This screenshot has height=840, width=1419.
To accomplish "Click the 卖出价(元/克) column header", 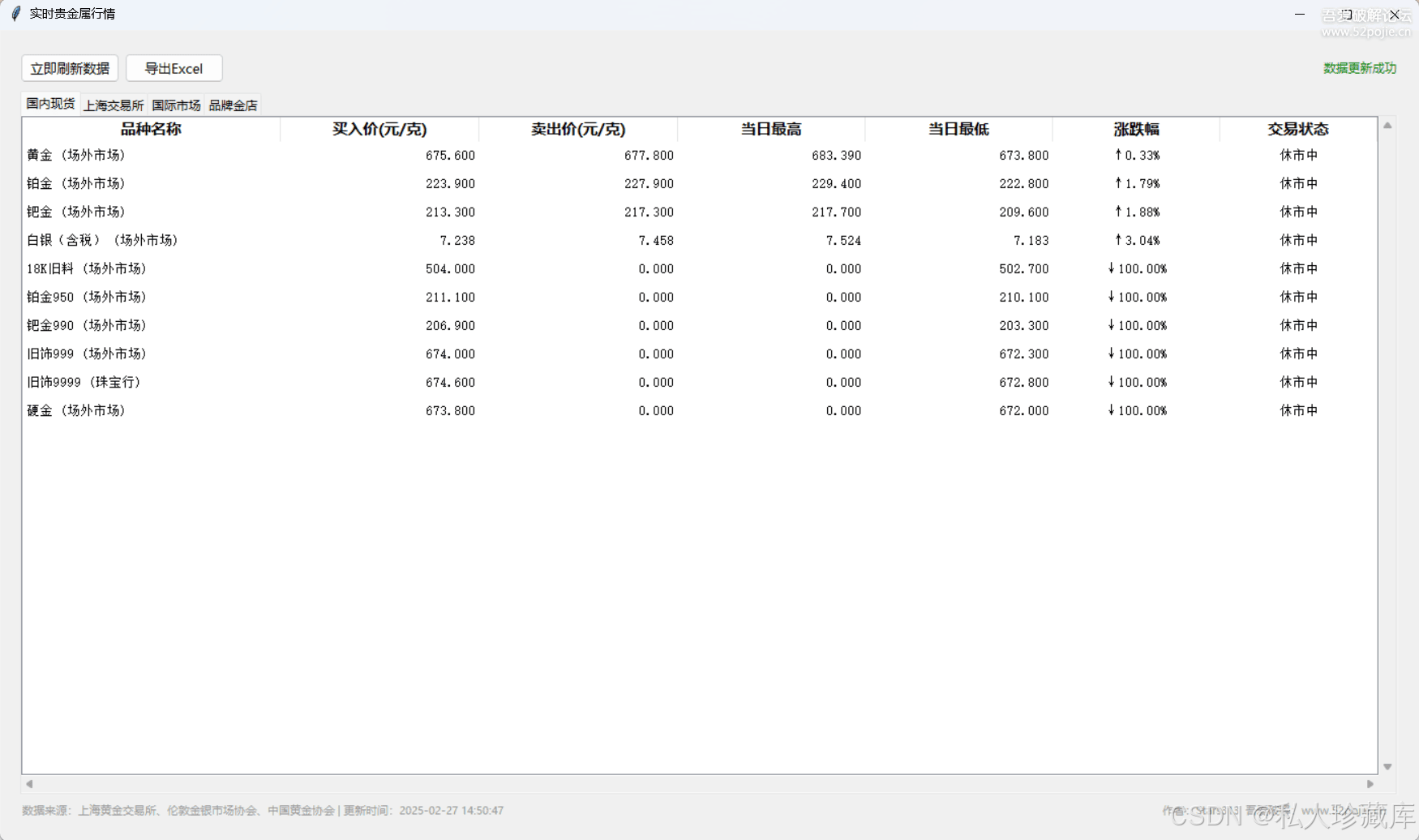I will tap(578, 129).
